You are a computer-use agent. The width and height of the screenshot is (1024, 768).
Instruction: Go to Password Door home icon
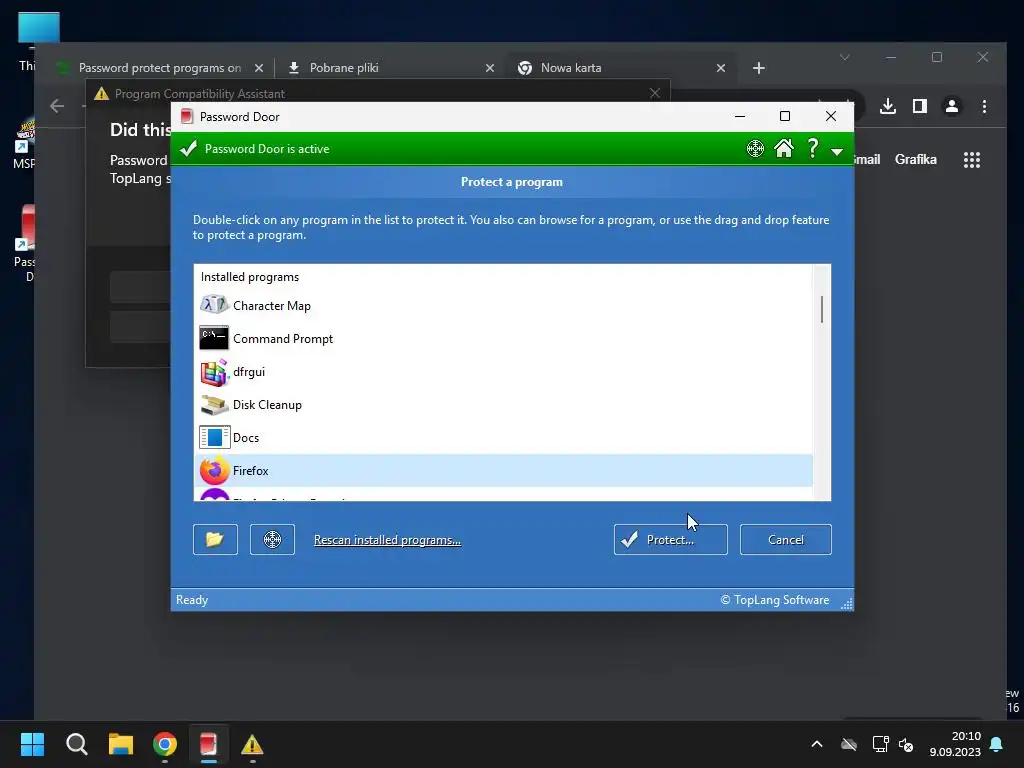click(784, 149)
